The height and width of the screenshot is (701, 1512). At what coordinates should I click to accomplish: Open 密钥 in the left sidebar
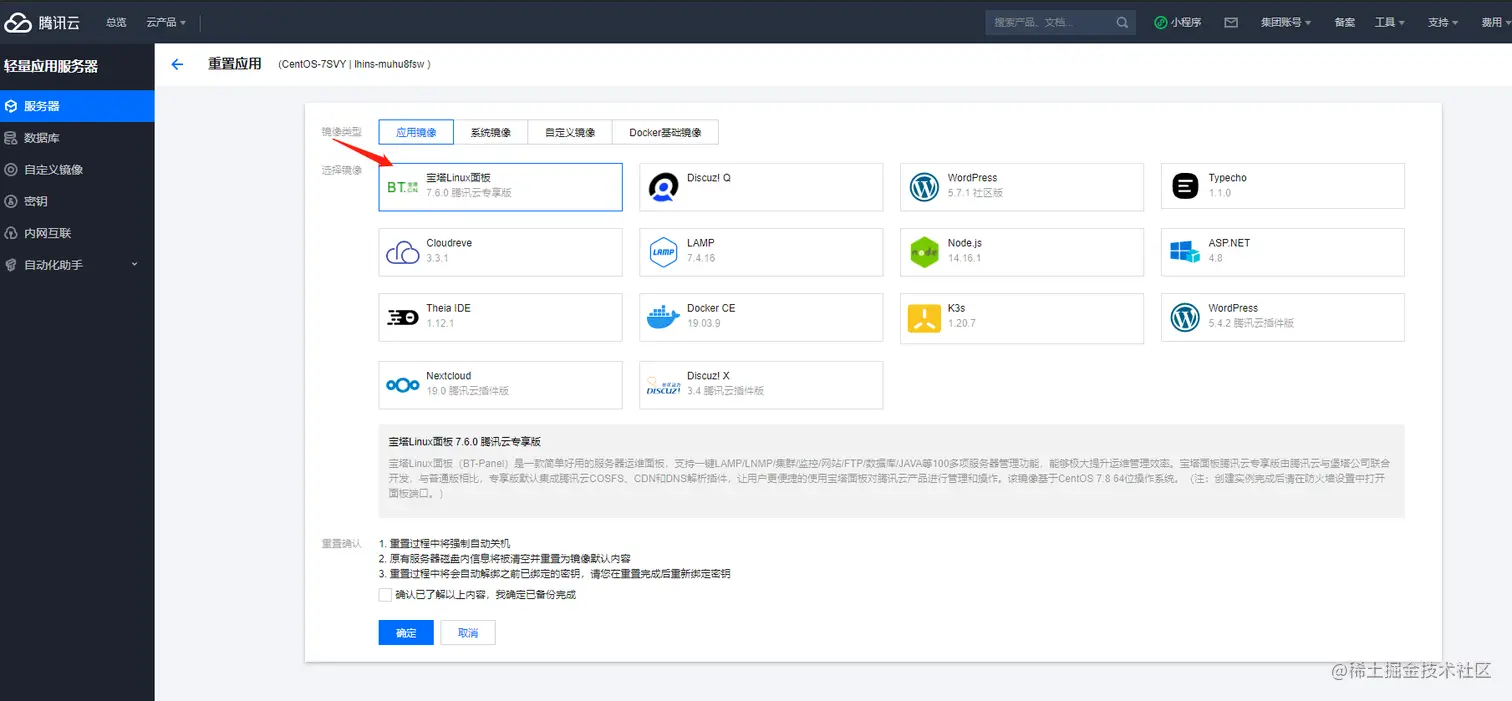77,201
